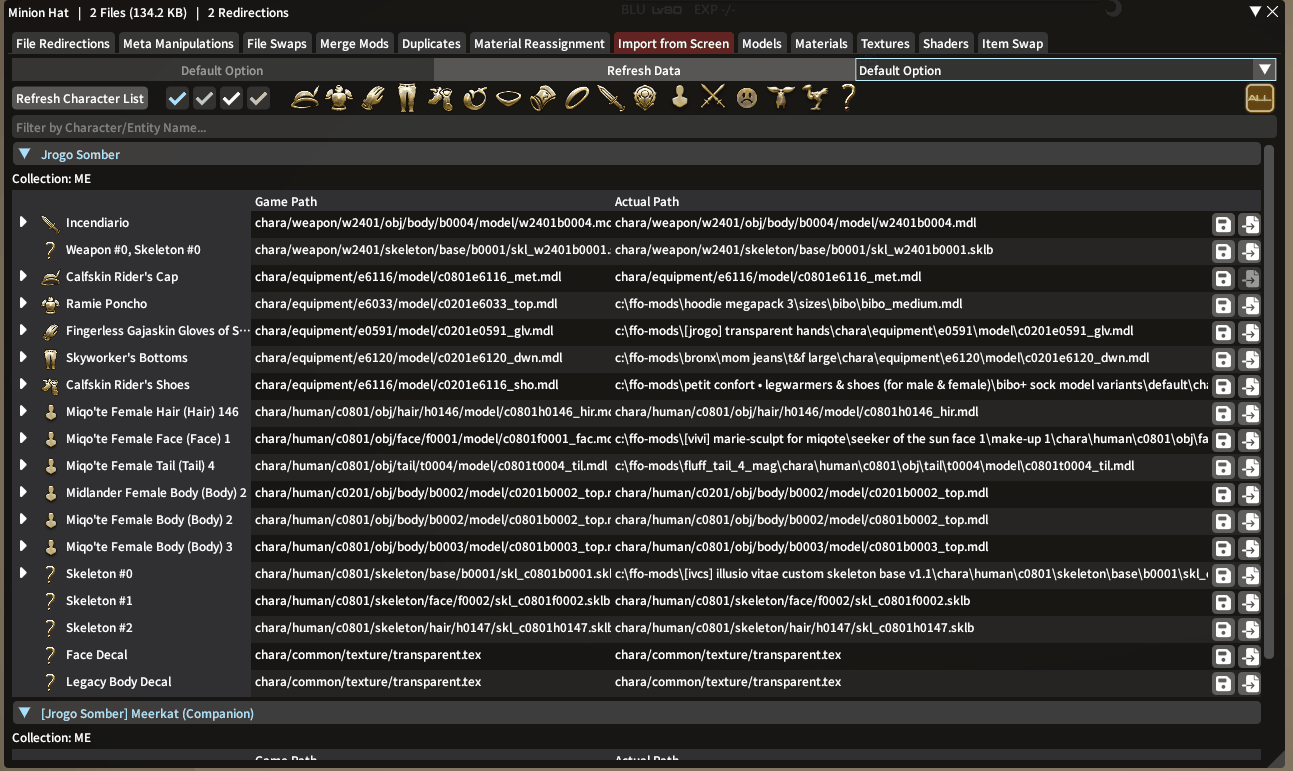Toggle the third checkbox after Refresh Character List
Screen dimensions: 1293x771
231,98
